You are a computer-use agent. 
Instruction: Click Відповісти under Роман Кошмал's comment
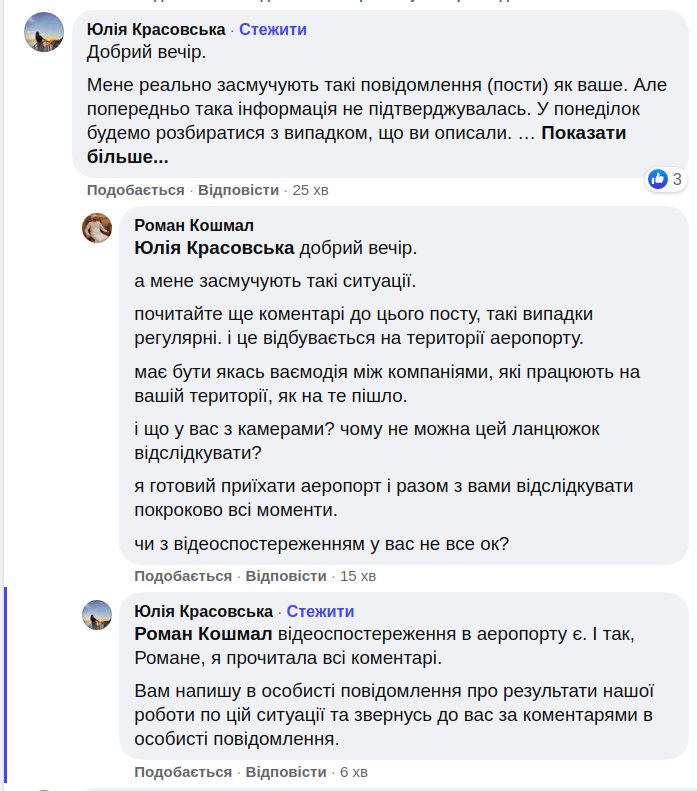(286, 576)
